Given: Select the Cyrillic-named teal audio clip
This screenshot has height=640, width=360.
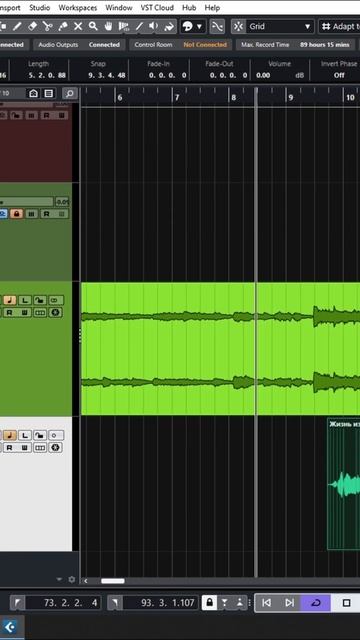Looking at the screenshot, I should click(344, 484).
